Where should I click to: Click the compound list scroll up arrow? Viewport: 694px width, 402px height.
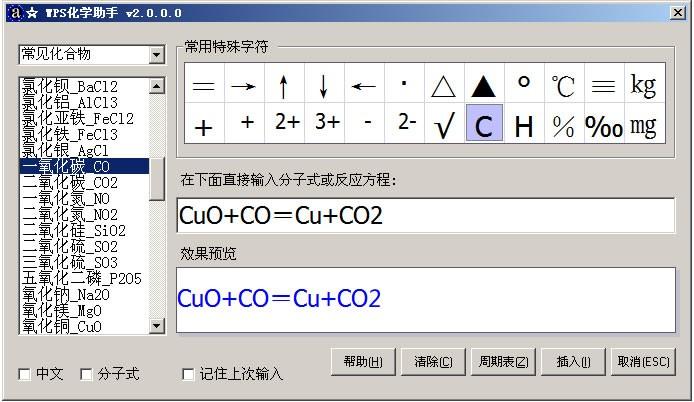157,86
